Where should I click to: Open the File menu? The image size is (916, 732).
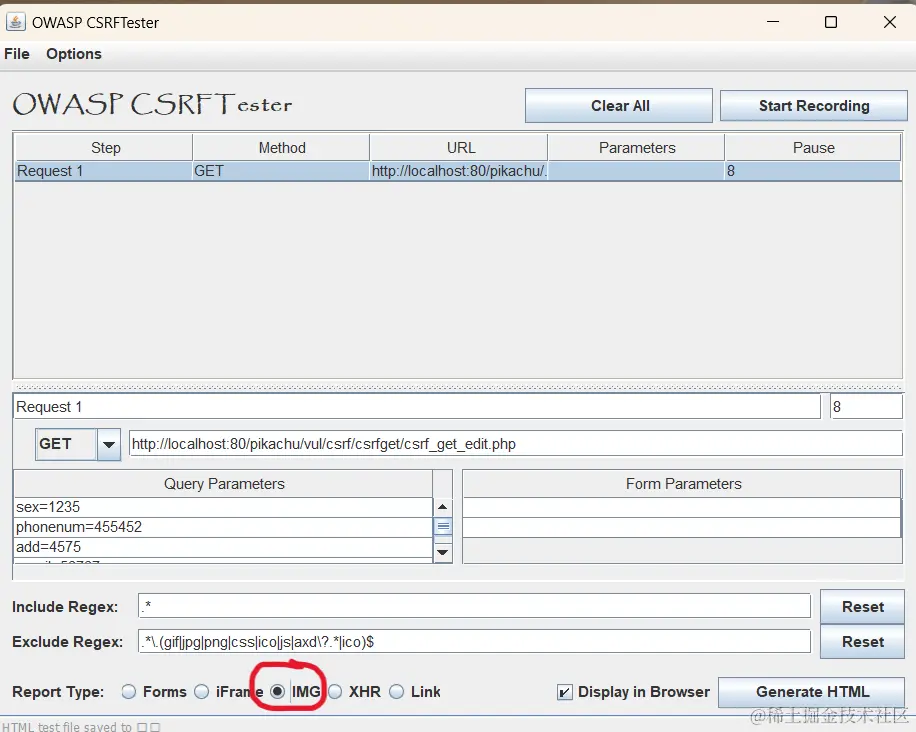(x=17, y=54)
